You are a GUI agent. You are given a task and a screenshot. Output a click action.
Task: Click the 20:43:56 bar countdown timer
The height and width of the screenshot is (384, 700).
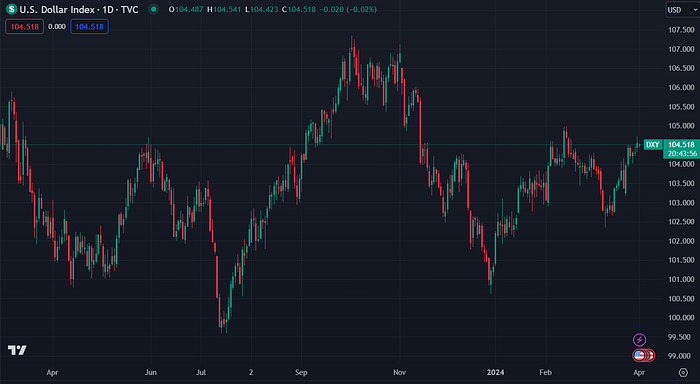coord(682,154)
